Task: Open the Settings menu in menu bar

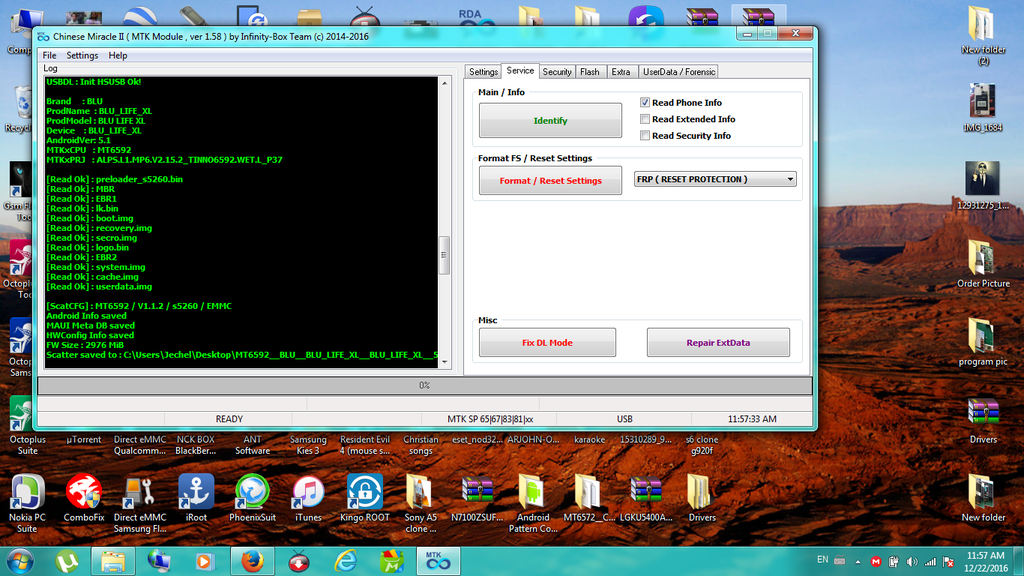Action: click(82, 56)
